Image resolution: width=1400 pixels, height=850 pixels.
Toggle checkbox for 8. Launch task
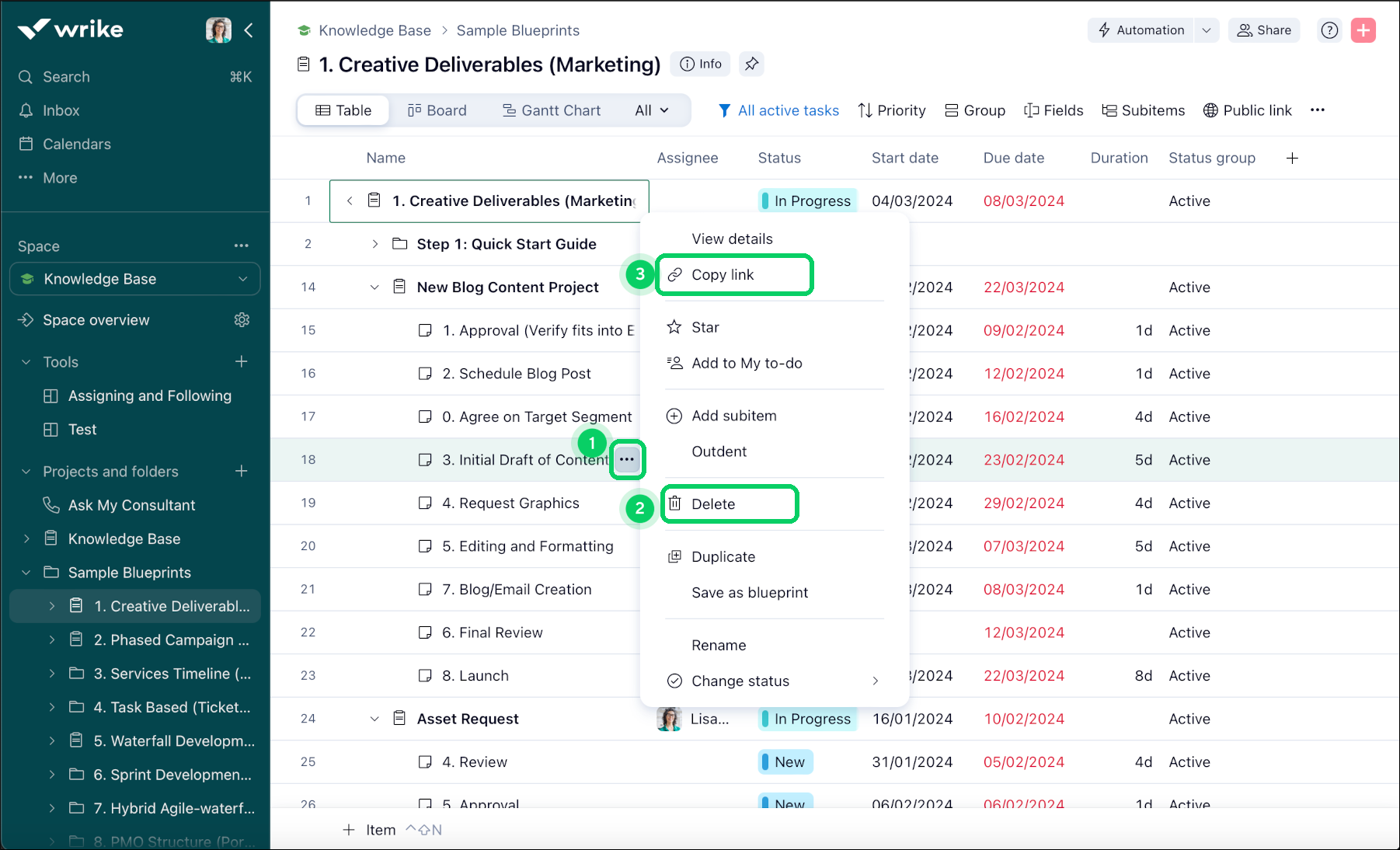click(425, 676)
